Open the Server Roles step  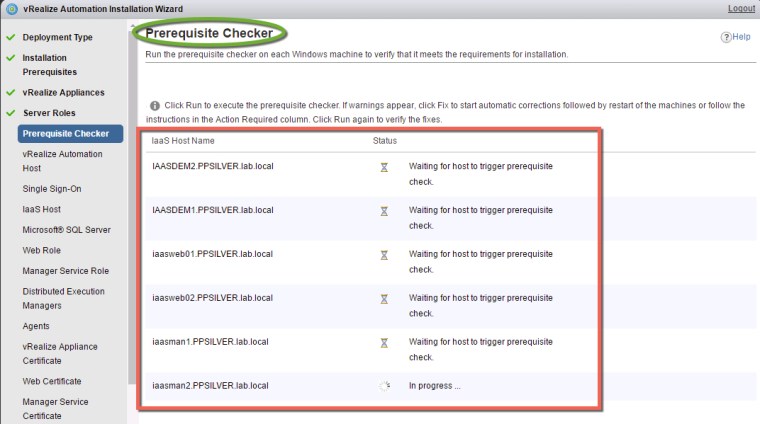49,113
